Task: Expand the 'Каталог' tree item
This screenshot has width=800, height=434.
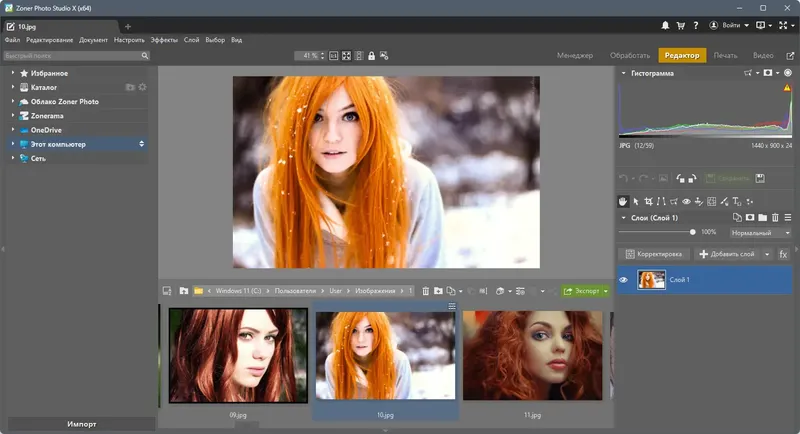Action: pos(13,88)
